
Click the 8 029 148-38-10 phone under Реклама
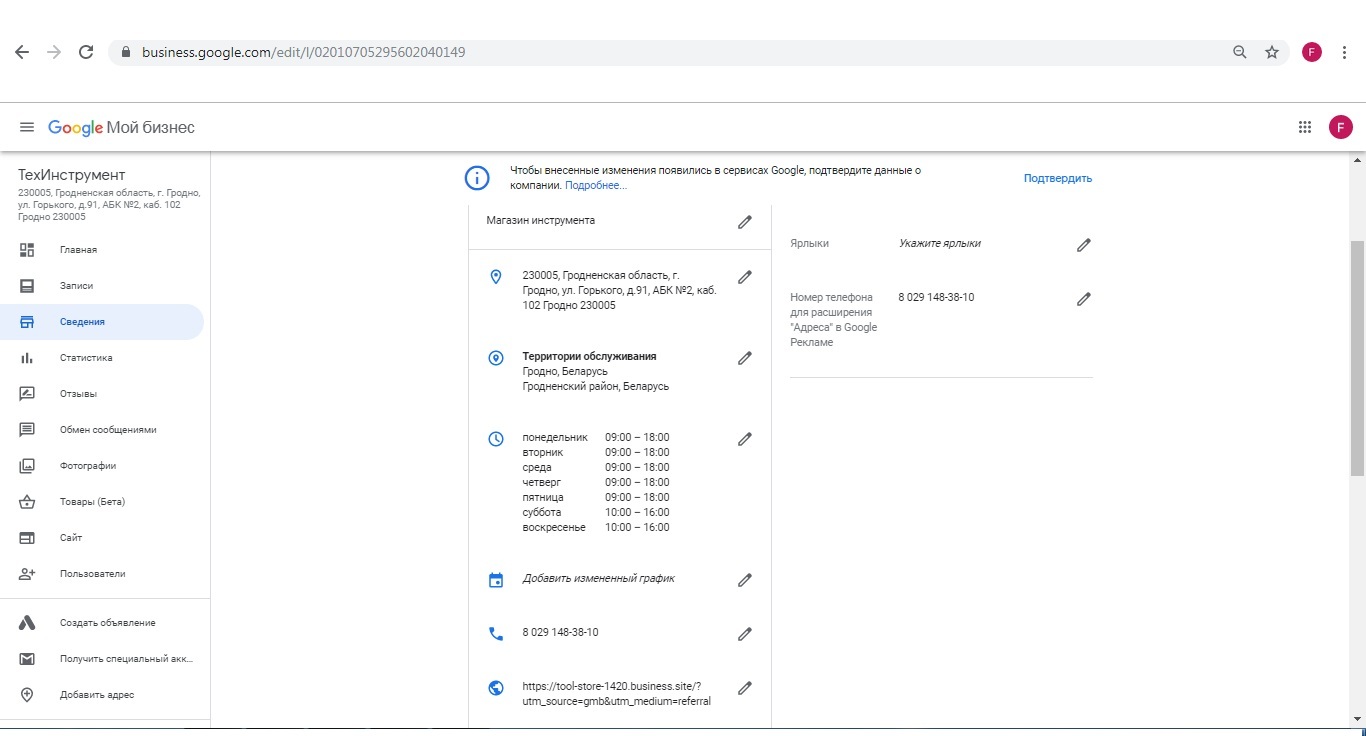[936, 297]
